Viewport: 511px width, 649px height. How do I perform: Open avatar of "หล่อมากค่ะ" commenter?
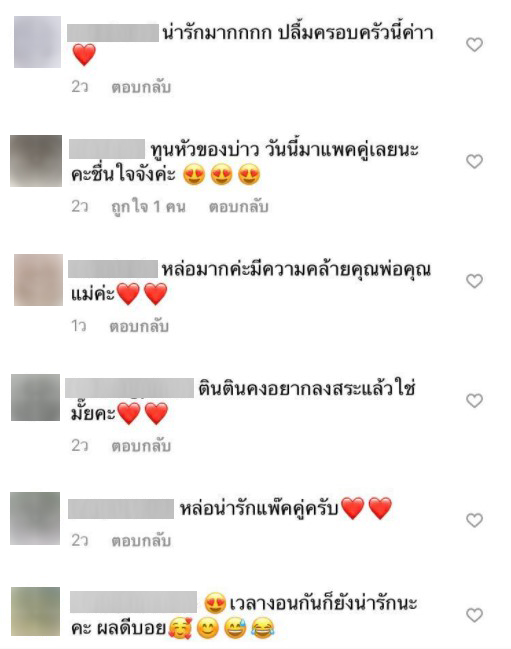point(38,280)
